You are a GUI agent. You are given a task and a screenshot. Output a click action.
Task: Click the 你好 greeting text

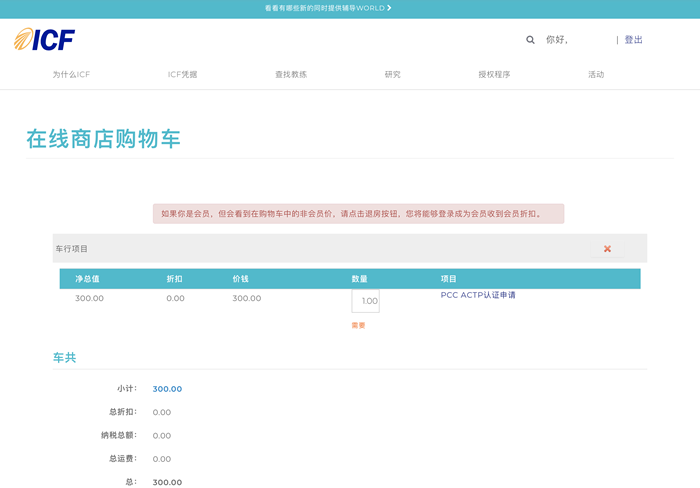click(557, 40)
